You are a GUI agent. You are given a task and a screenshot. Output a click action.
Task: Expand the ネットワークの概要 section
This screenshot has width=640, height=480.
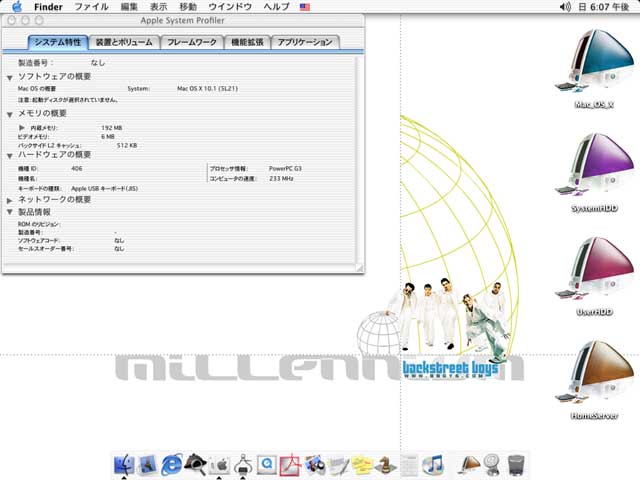click(x=10, y=200)
